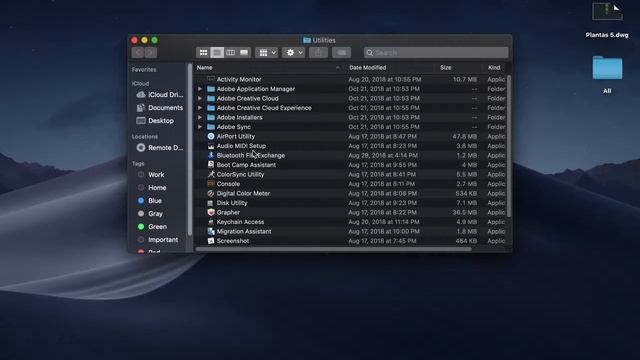Screen dimensions: 640x360
Task: Click the Disk Utility file name
Action: (x=232, y=203)
